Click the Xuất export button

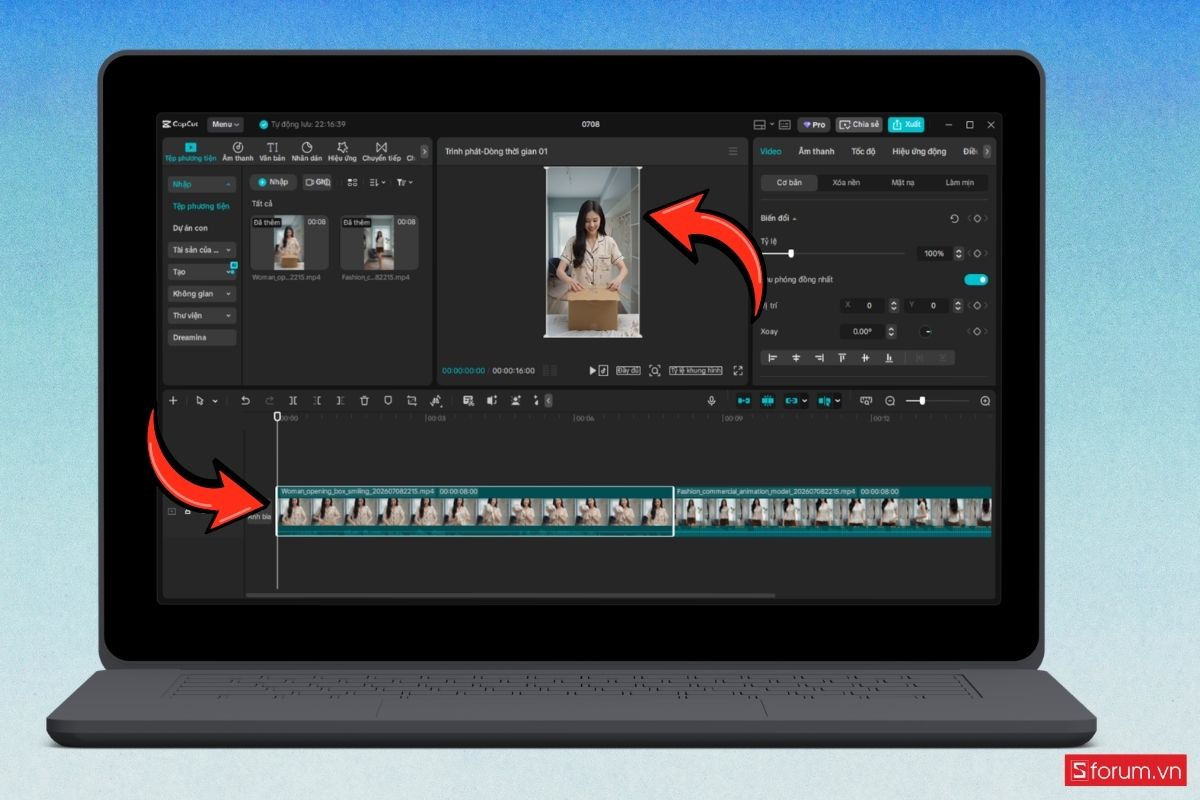point(906,125)
